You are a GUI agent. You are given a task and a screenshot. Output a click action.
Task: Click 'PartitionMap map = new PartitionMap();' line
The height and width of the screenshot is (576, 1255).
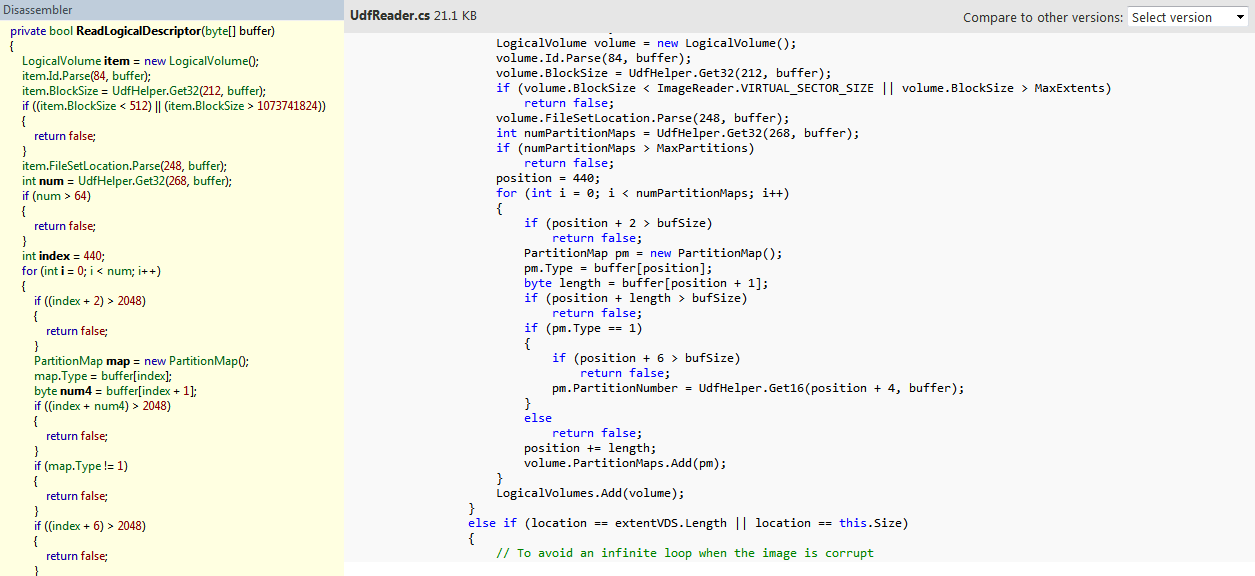pyautogui.click(x=141, y=361)
